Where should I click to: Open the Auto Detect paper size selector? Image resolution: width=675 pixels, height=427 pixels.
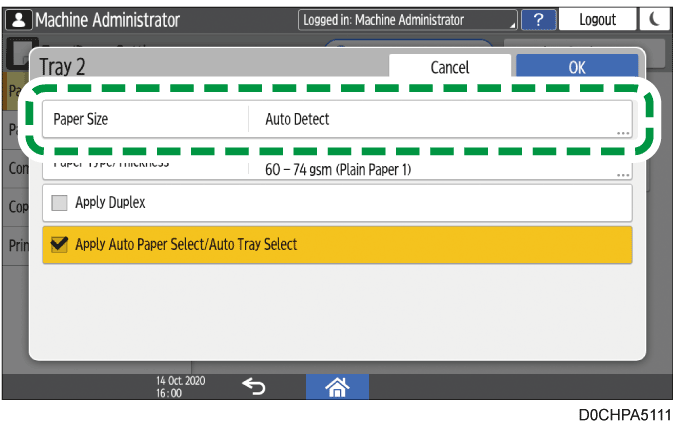pos(440,119)
